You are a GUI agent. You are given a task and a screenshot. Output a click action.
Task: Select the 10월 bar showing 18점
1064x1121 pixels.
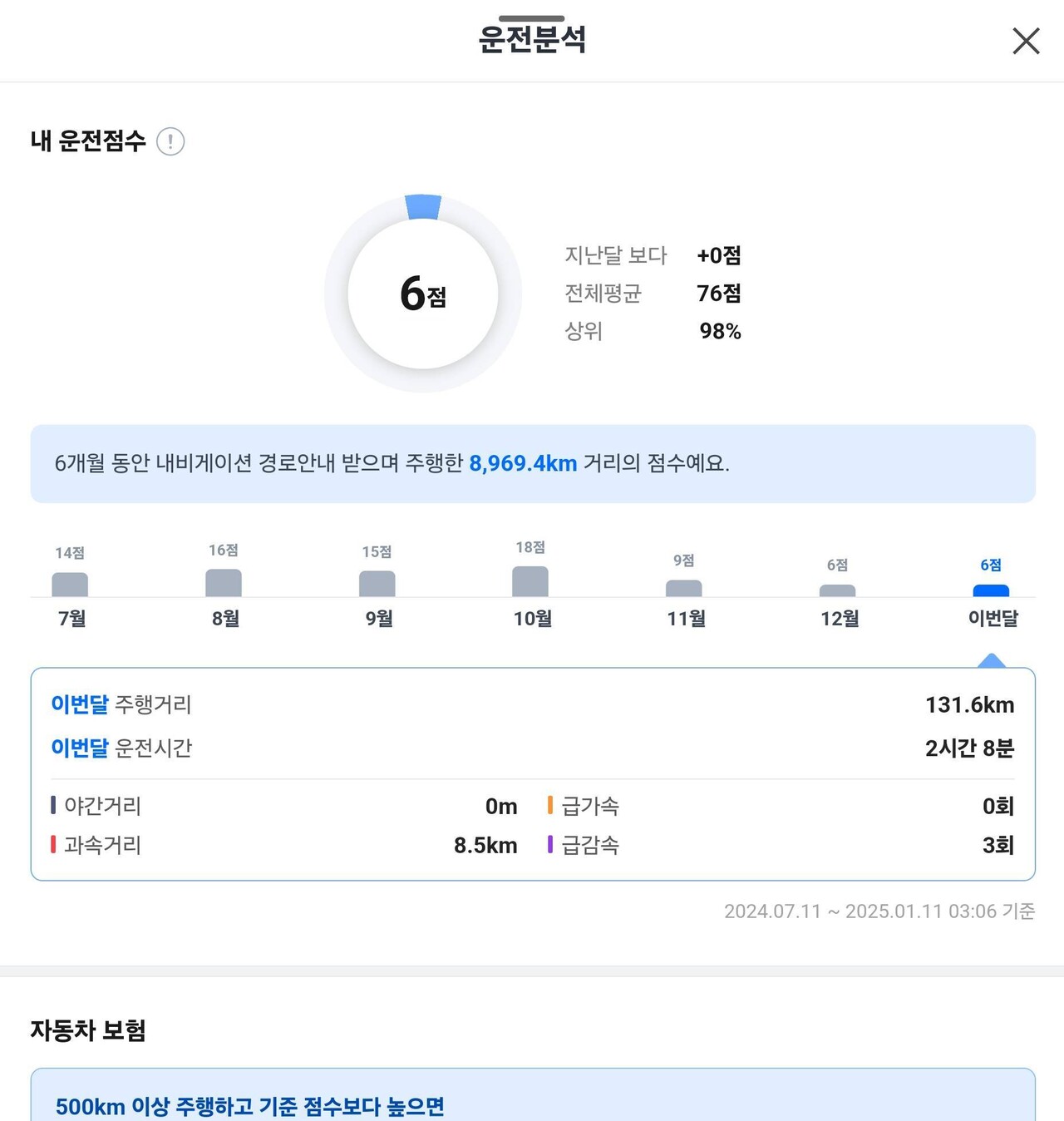[x=530, y=580]
